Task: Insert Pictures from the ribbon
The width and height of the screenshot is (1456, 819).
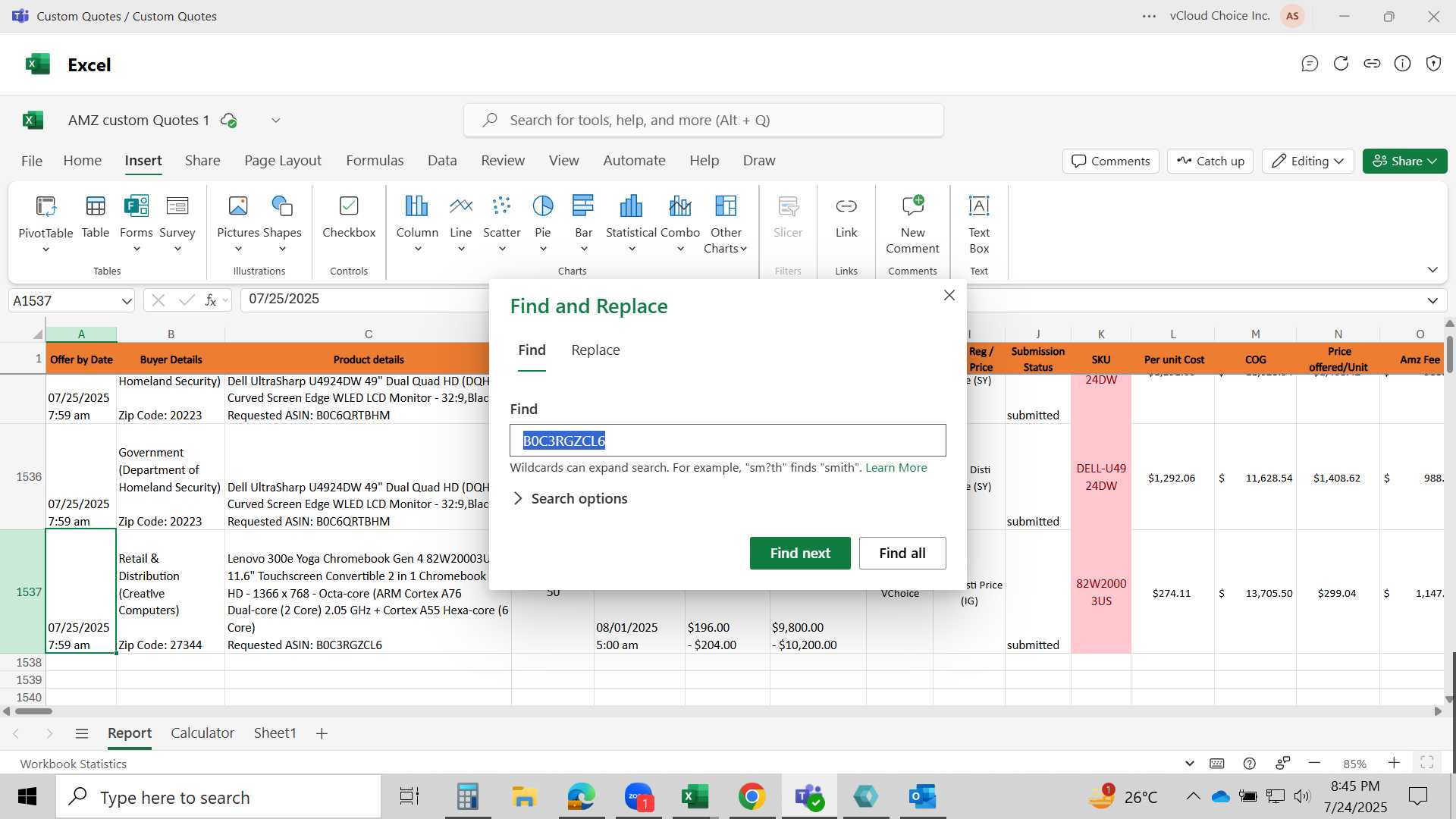Action: (238, 224)
